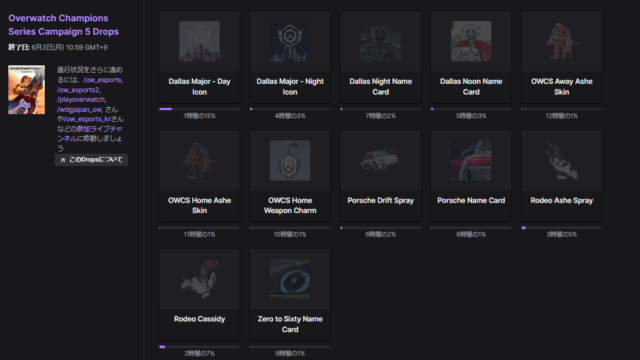640x360 pixels.
Task: Click the OWCS Home Weapon Charm image
Action: 290,160
